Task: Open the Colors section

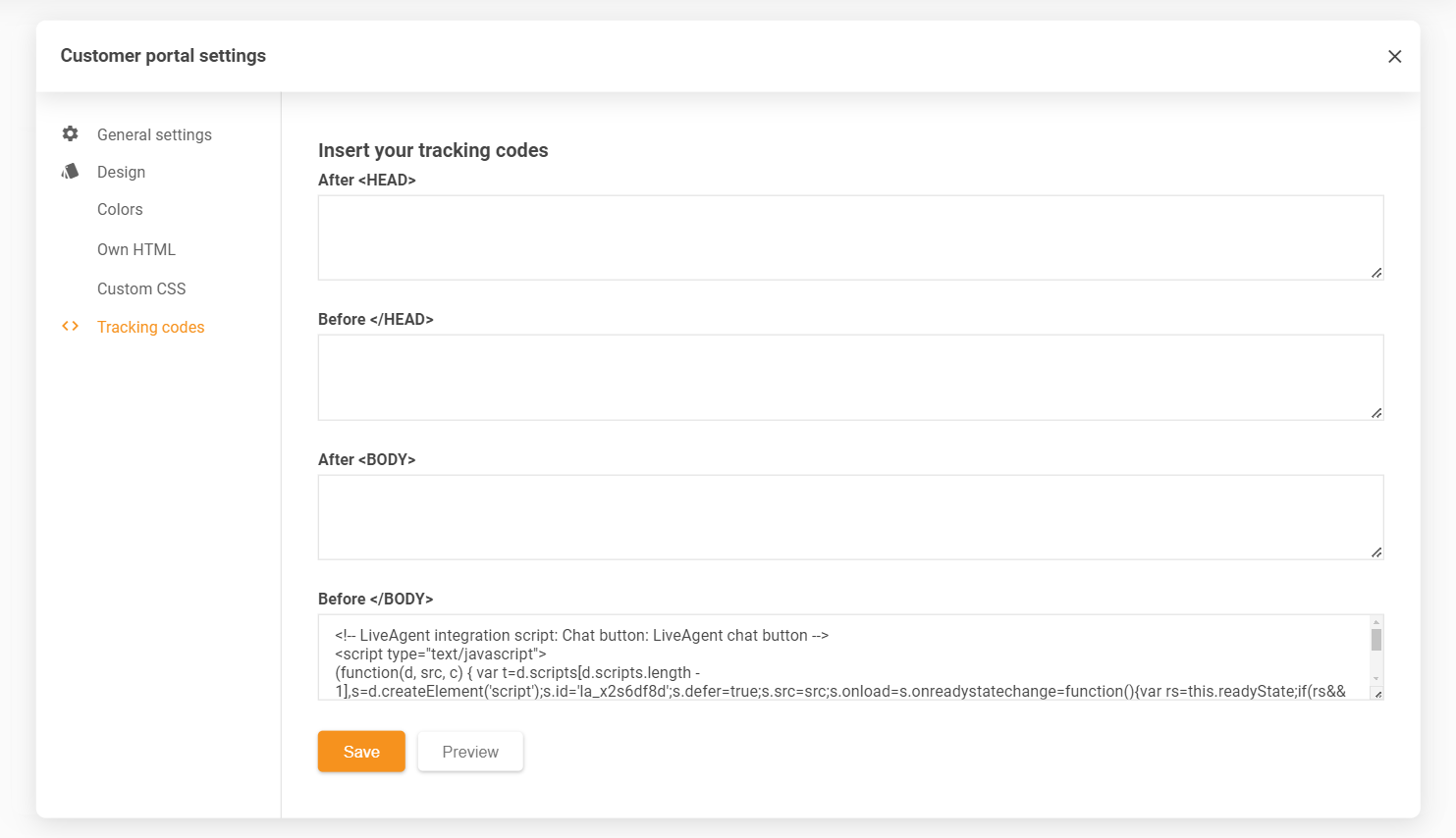Action: coord(120,209)
